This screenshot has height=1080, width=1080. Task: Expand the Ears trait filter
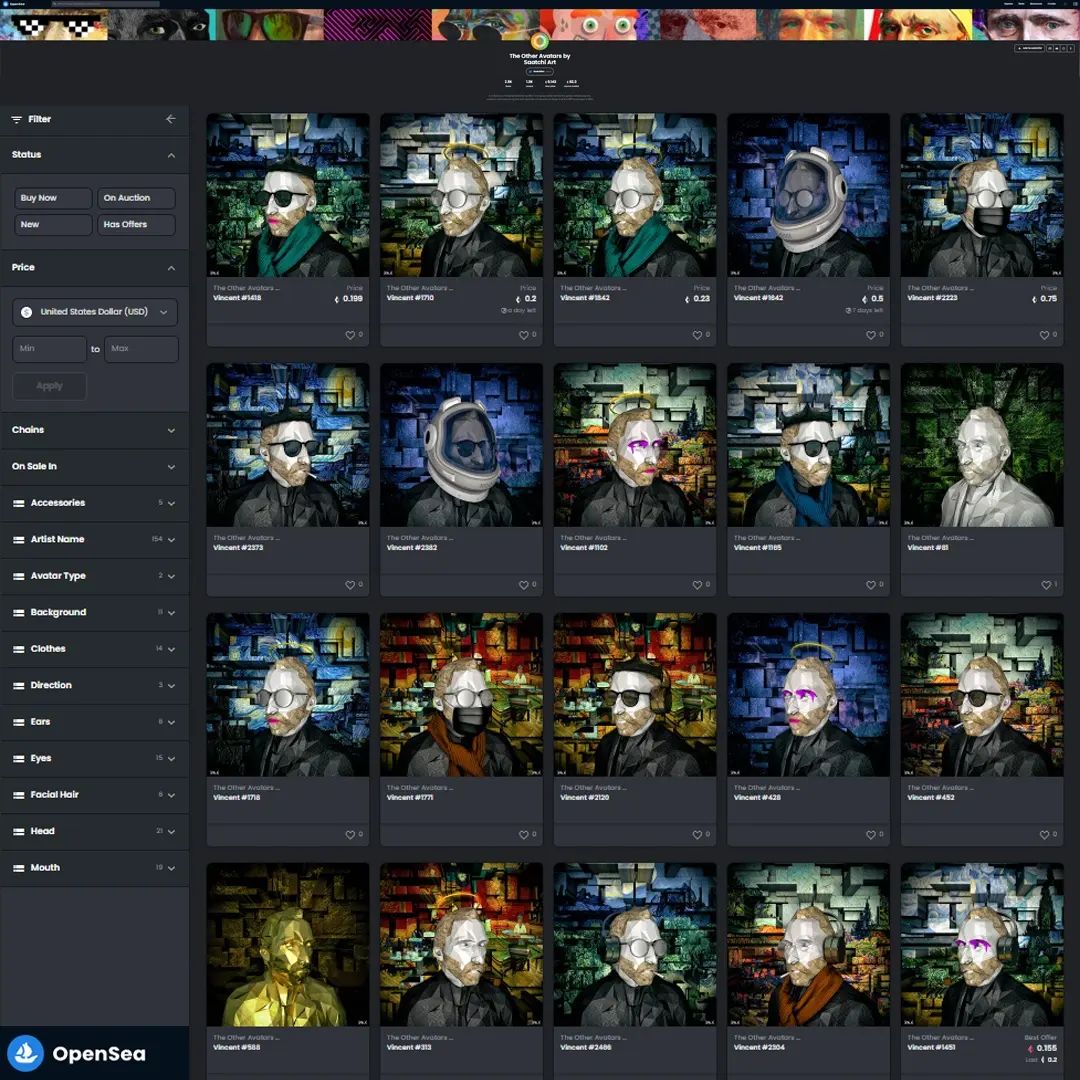click(94, 723)
